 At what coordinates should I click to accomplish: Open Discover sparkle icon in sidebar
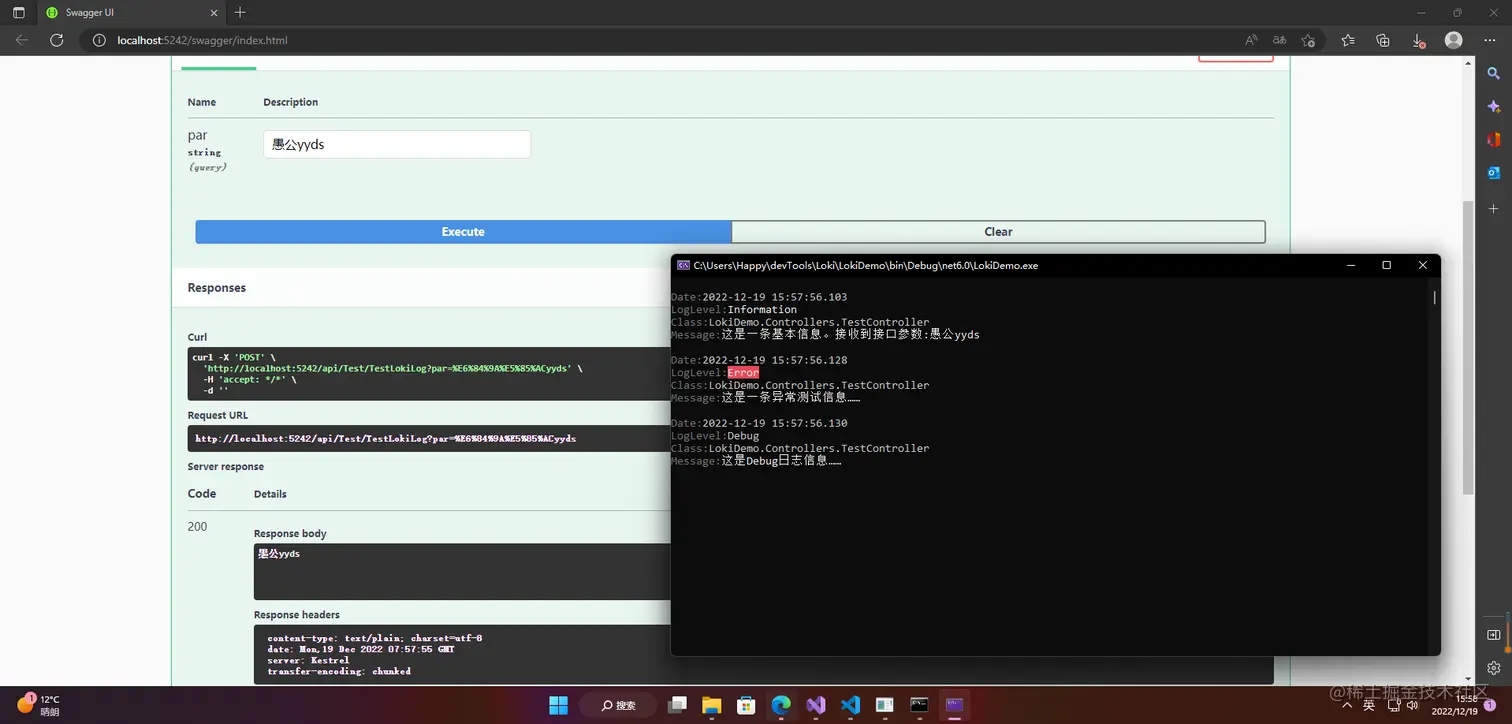[1494, 106]
